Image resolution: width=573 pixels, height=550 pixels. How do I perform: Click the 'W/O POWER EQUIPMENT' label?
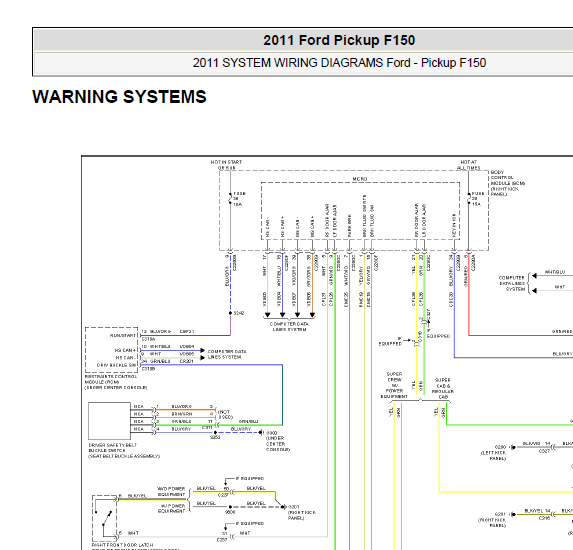[x=171, y=491]
